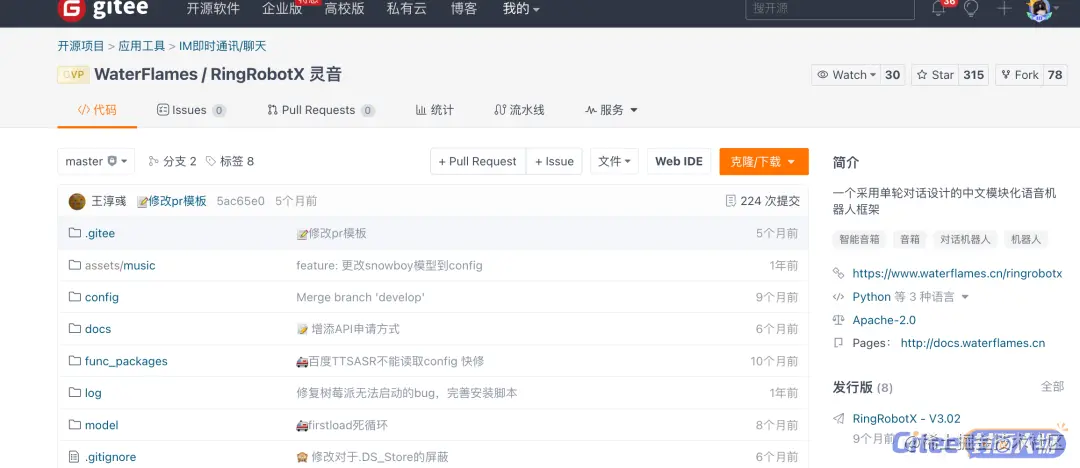
Task: Switch to the Pull Requests tab
Action: coord(321,110)
